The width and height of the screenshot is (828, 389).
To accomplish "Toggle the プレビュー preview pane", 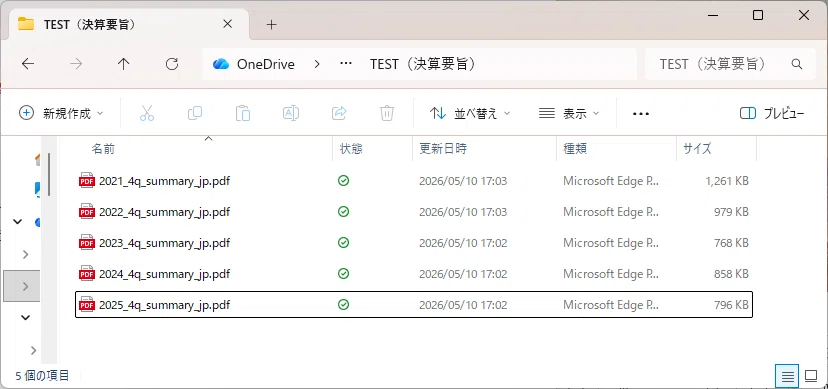I will (772, 113).
